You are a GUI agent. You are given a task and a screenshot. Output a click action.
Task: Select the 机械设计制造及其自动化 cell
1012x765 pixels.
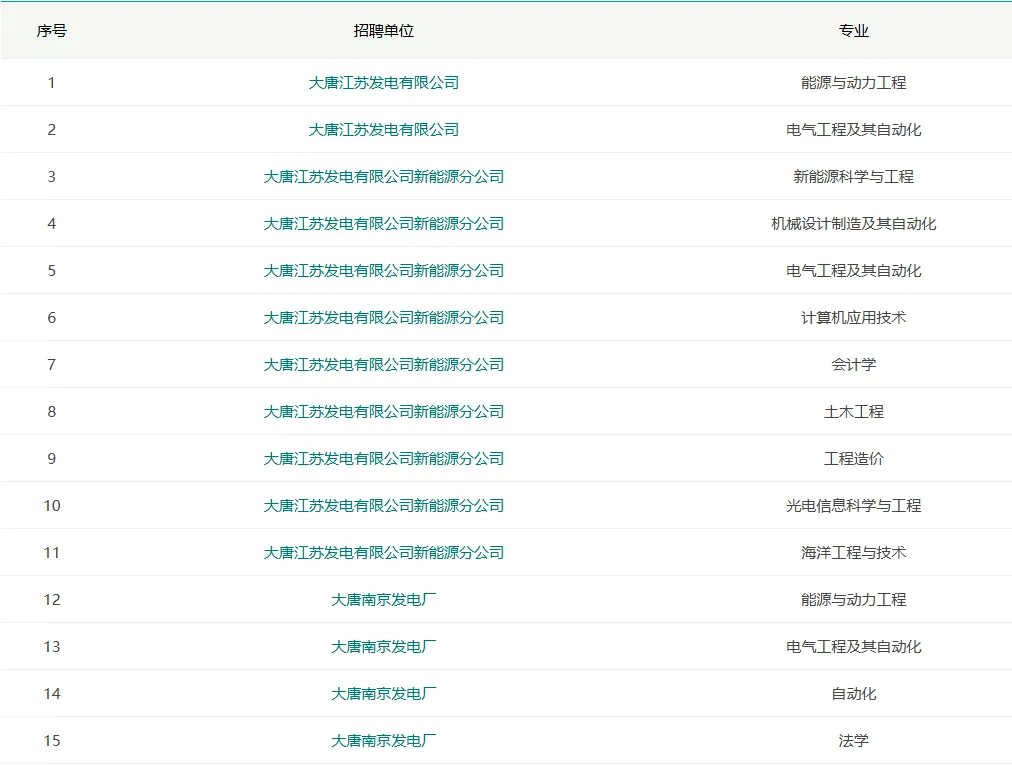(853, 224)
